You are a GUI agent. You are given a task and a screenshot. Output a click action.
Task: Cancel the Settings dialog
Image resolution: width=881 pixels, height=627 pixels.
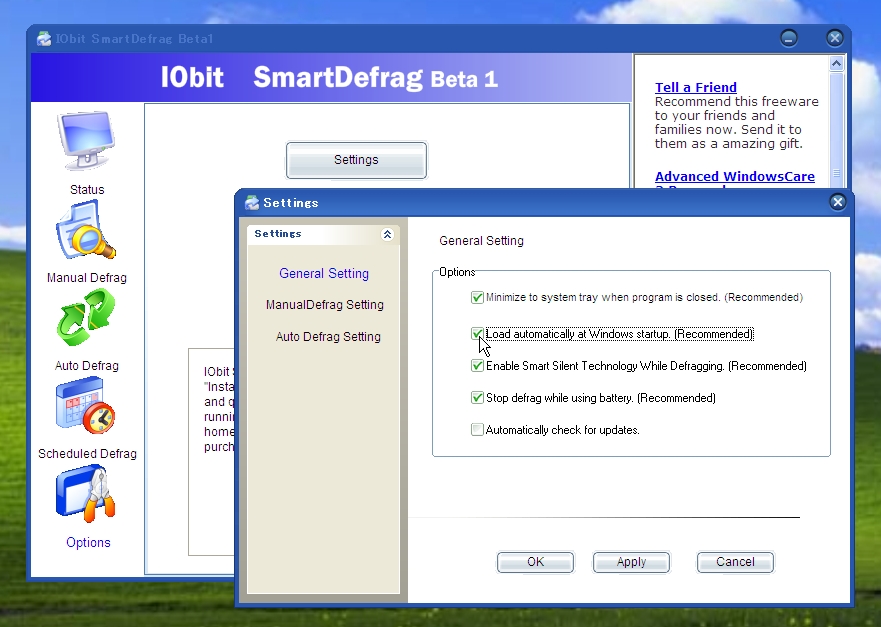tap(735, 562)
